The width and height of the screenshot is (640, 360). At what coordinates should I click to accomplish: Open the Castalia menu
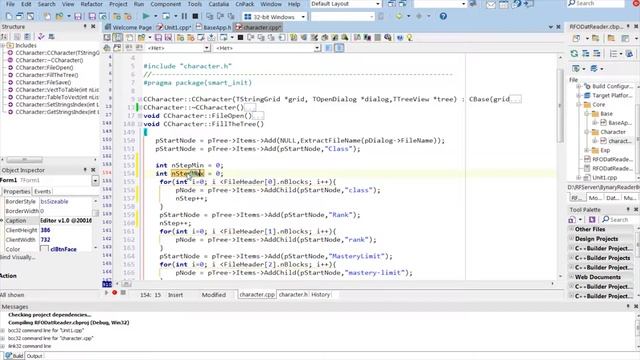[x=218, y=4]
